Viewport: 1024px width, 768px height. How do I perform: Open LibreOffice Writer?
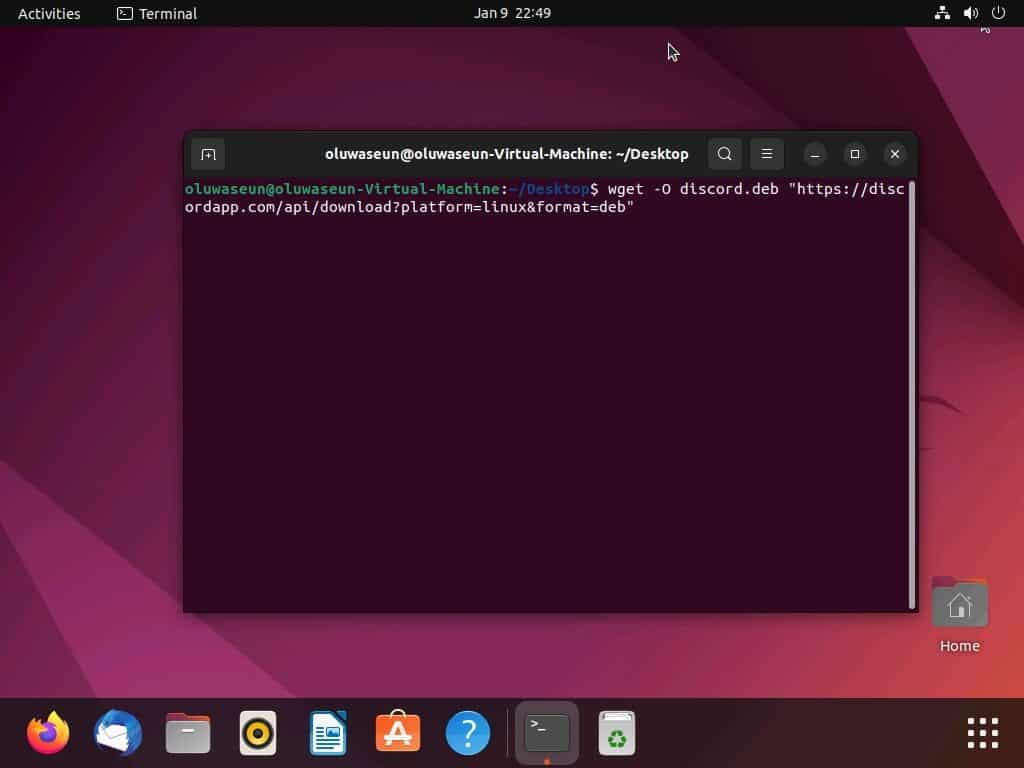click(x=327, y=732)
